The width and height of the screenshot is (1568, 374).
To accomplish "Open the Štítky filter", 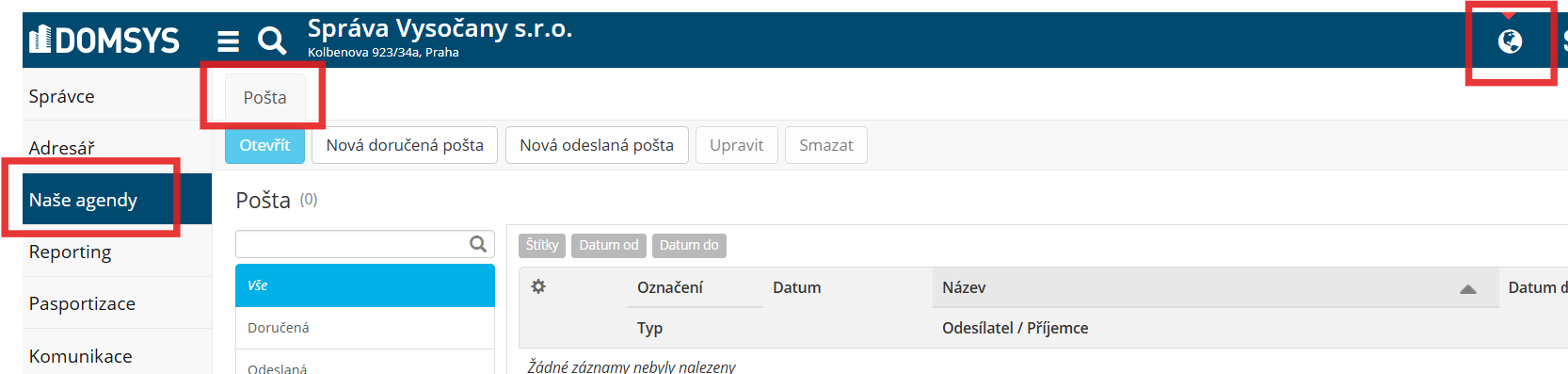I will point(542,245).
